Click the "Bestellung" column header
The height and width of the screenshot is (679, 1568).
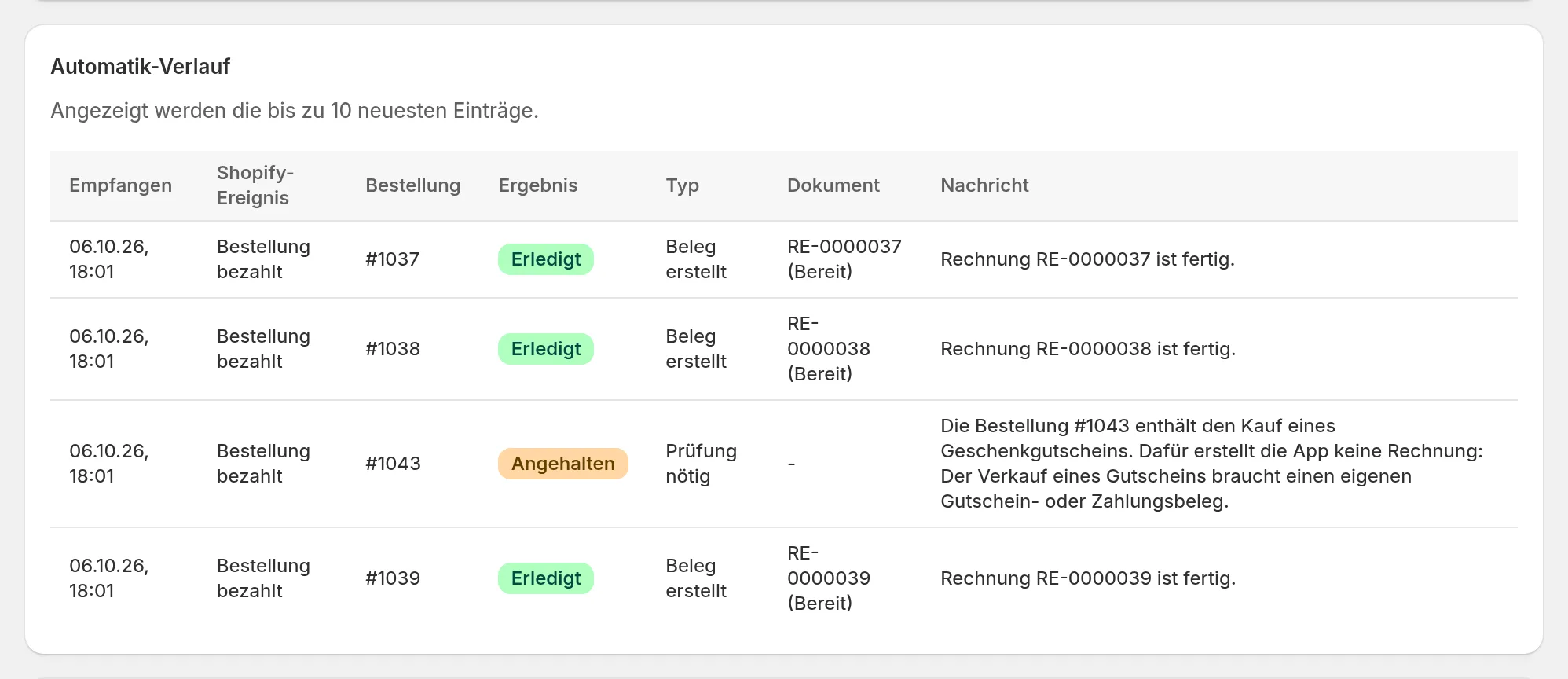tap(412, 185)
